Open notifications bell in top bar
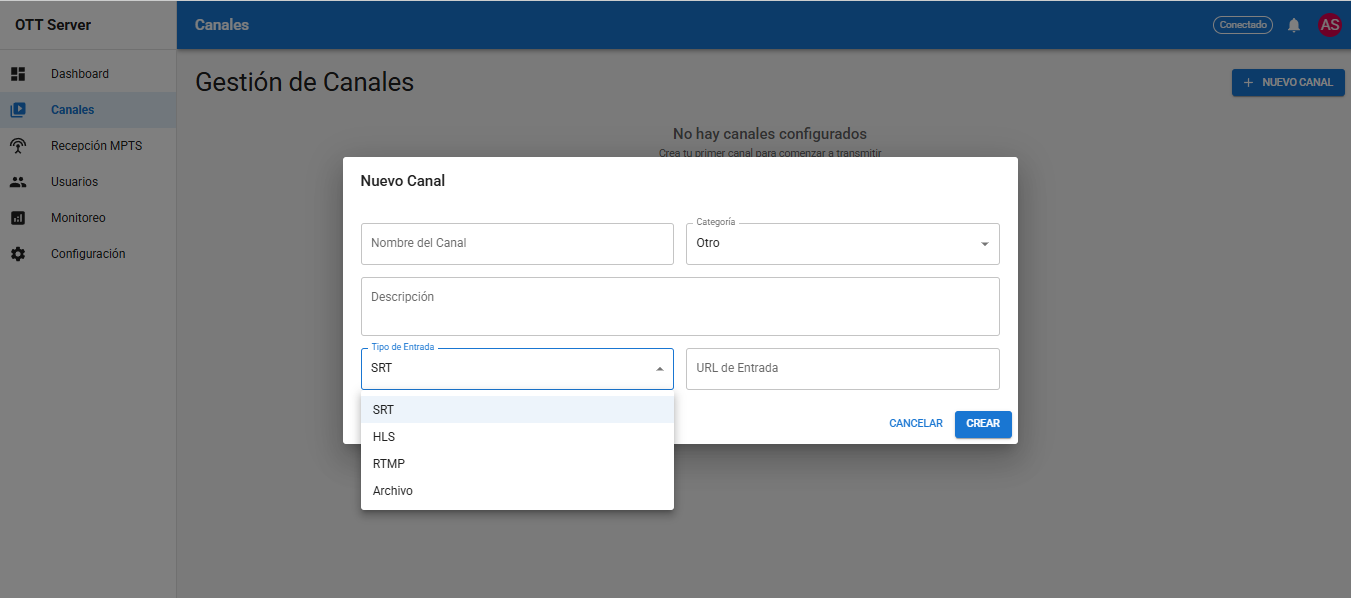 pos(1294,25)
